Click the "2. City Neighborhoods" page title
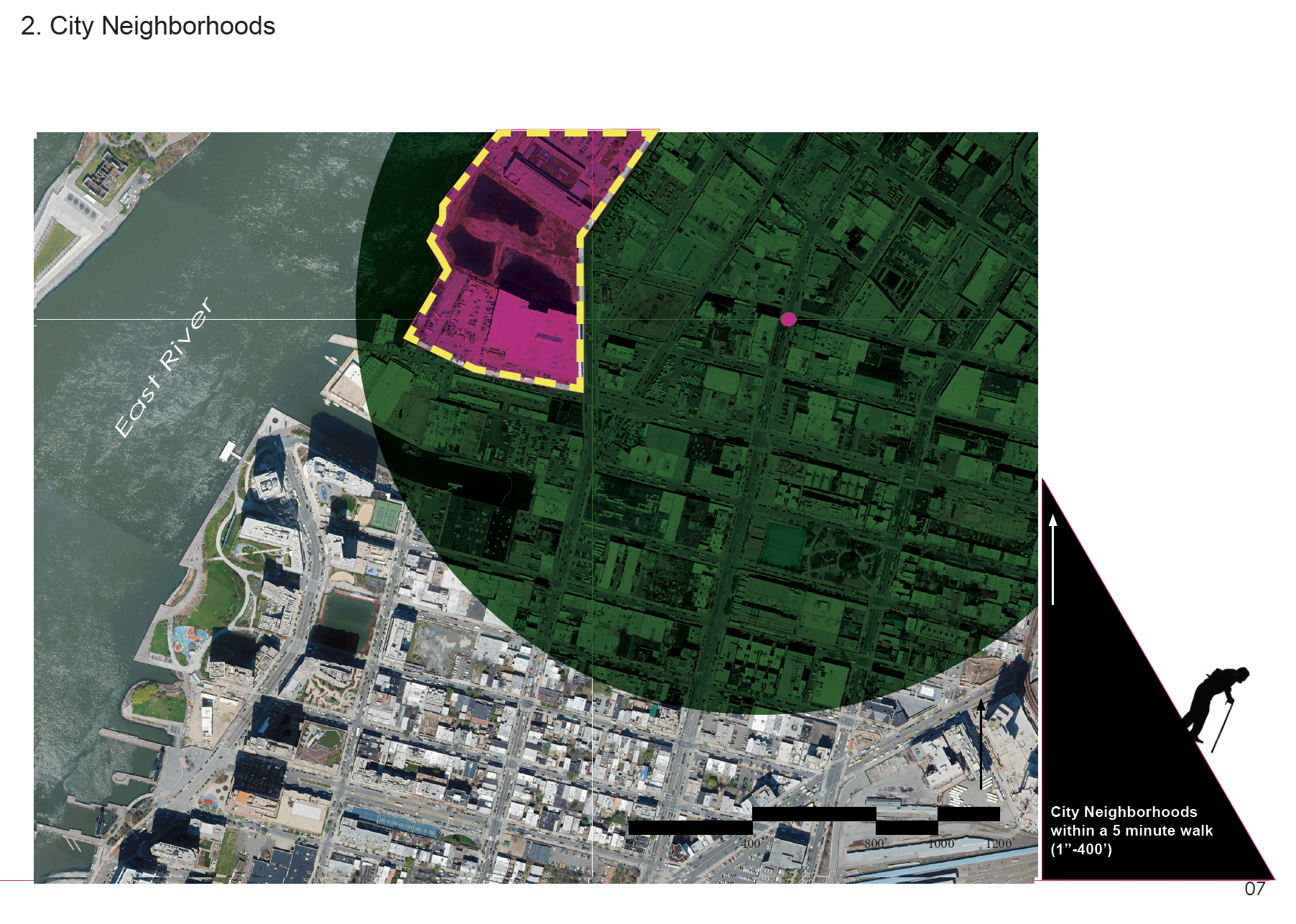Screen dimensions: 1296x924 click(x=148, y=26)
